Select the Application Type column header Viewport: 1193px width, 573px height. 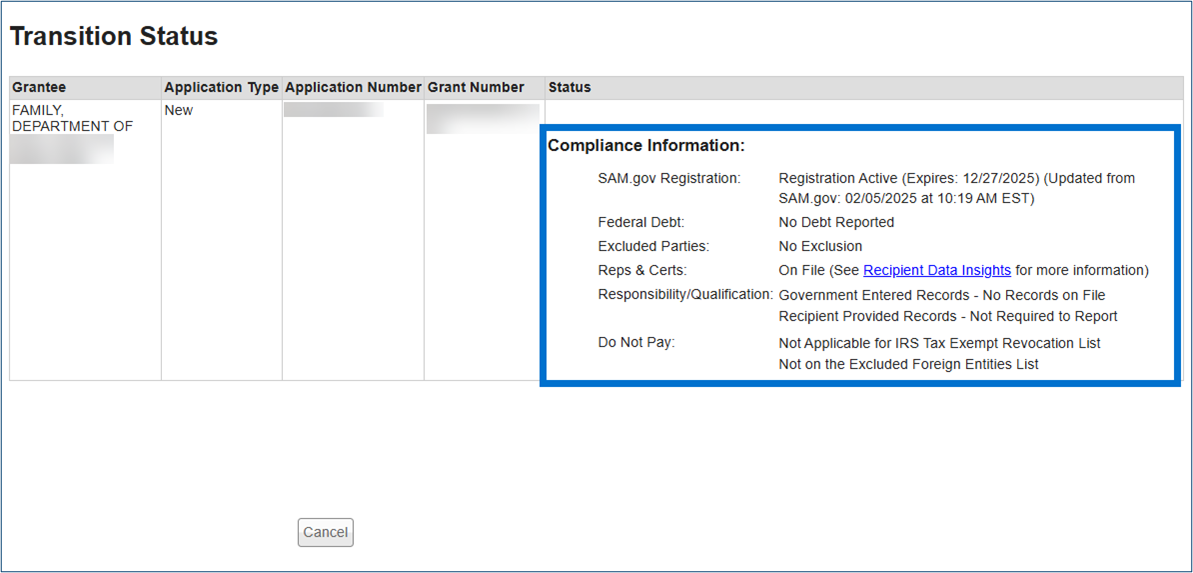tap(221, 87)
